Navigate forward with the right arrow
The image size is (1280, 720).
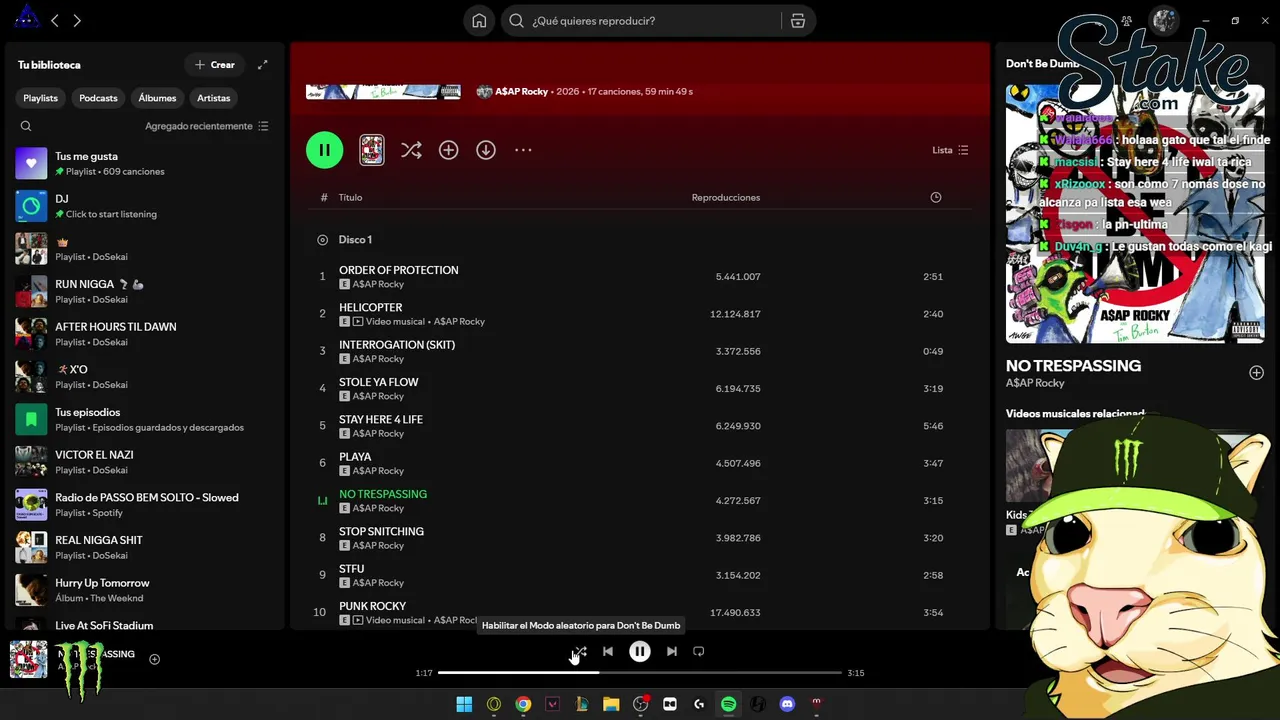click(x=77, y=21)
